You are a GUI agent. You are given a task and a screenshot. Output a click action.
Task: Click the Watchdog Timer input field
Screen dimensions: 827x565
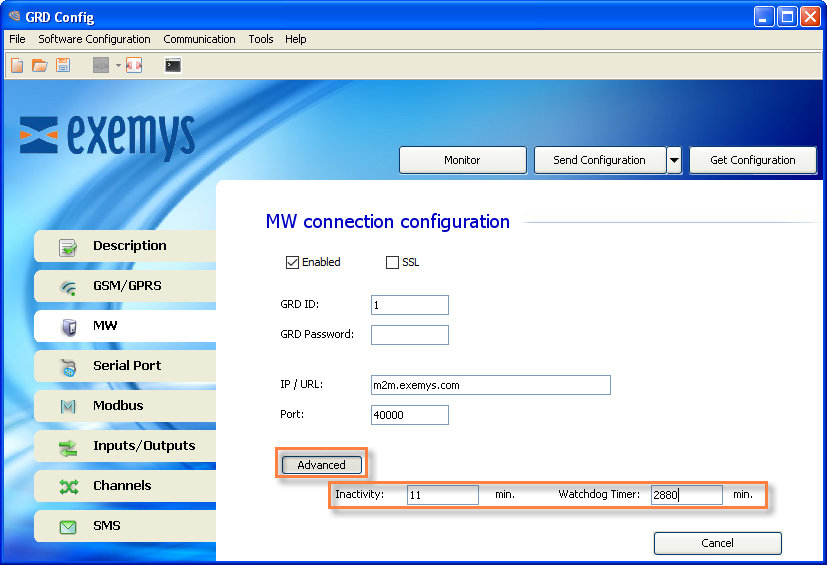click(x=687, y=495)
